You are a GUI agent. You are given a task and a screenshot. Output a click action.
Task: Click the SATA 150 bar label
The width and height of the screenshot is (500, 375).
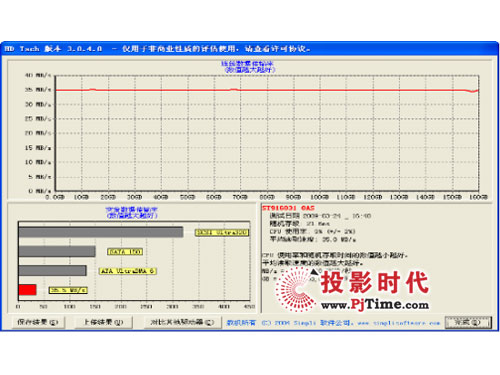point(125,252)
